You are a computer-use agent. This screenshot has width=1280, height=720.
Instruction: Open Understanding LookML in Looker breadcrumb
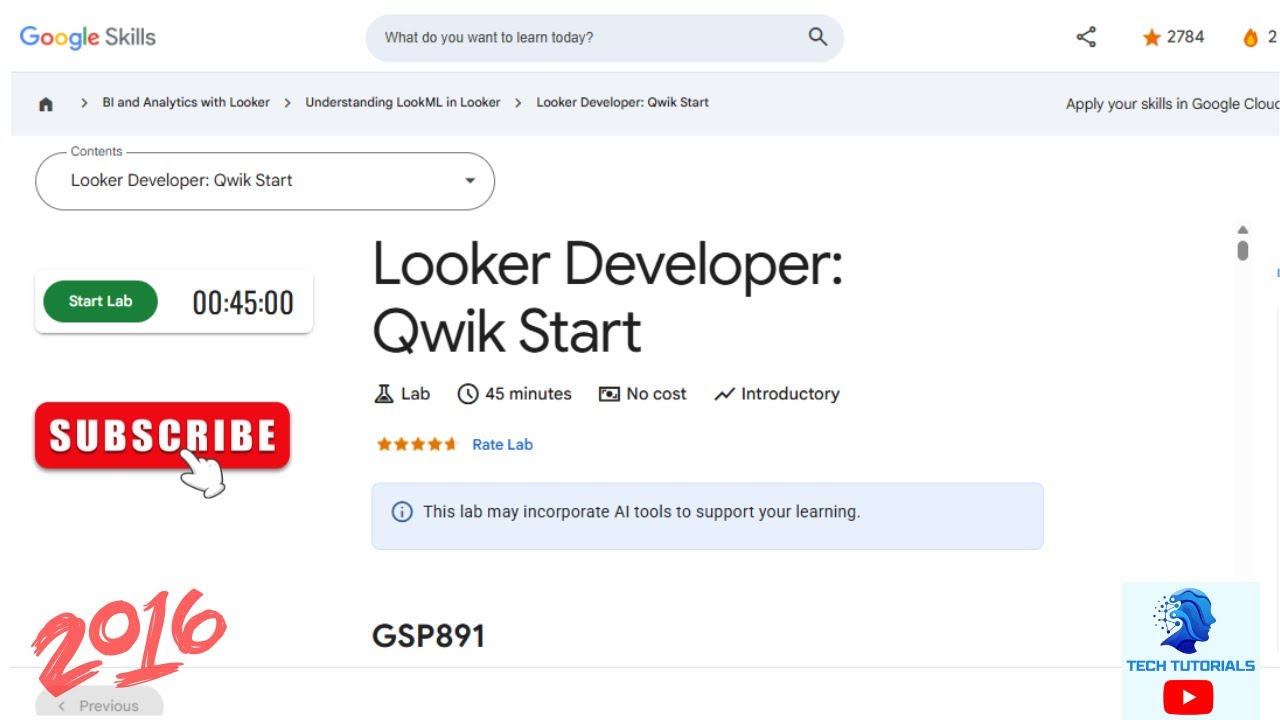click(403, 102)
